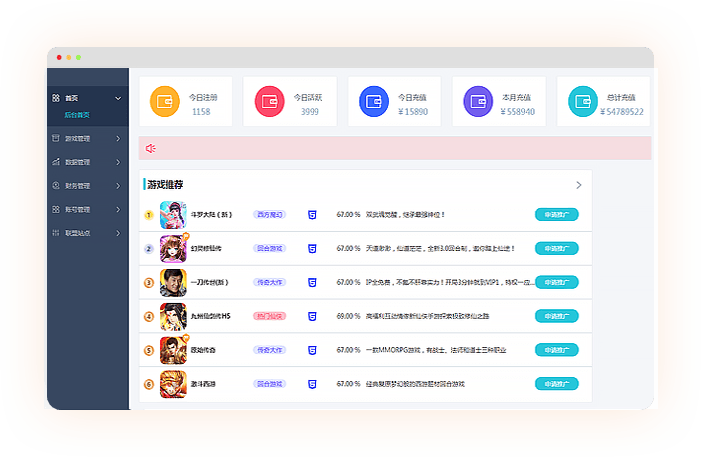This screenshot has height=457, width=701.
Task: Click the announcement speaker icon in the pink bar
Action: pos(151,148)
